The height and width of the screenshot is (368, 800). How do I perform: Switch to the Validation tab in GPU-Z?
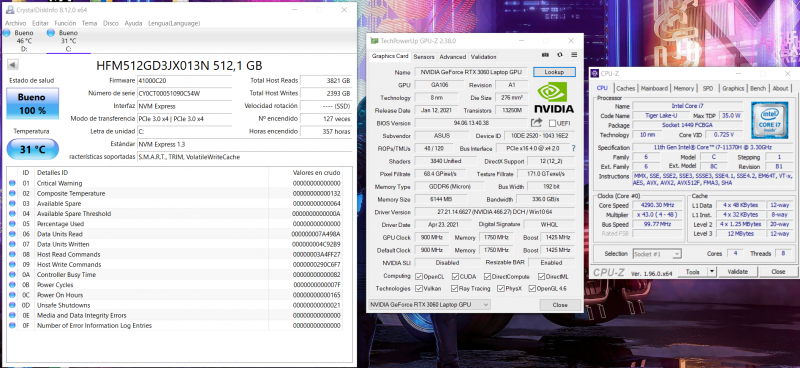tap(483, 57)
